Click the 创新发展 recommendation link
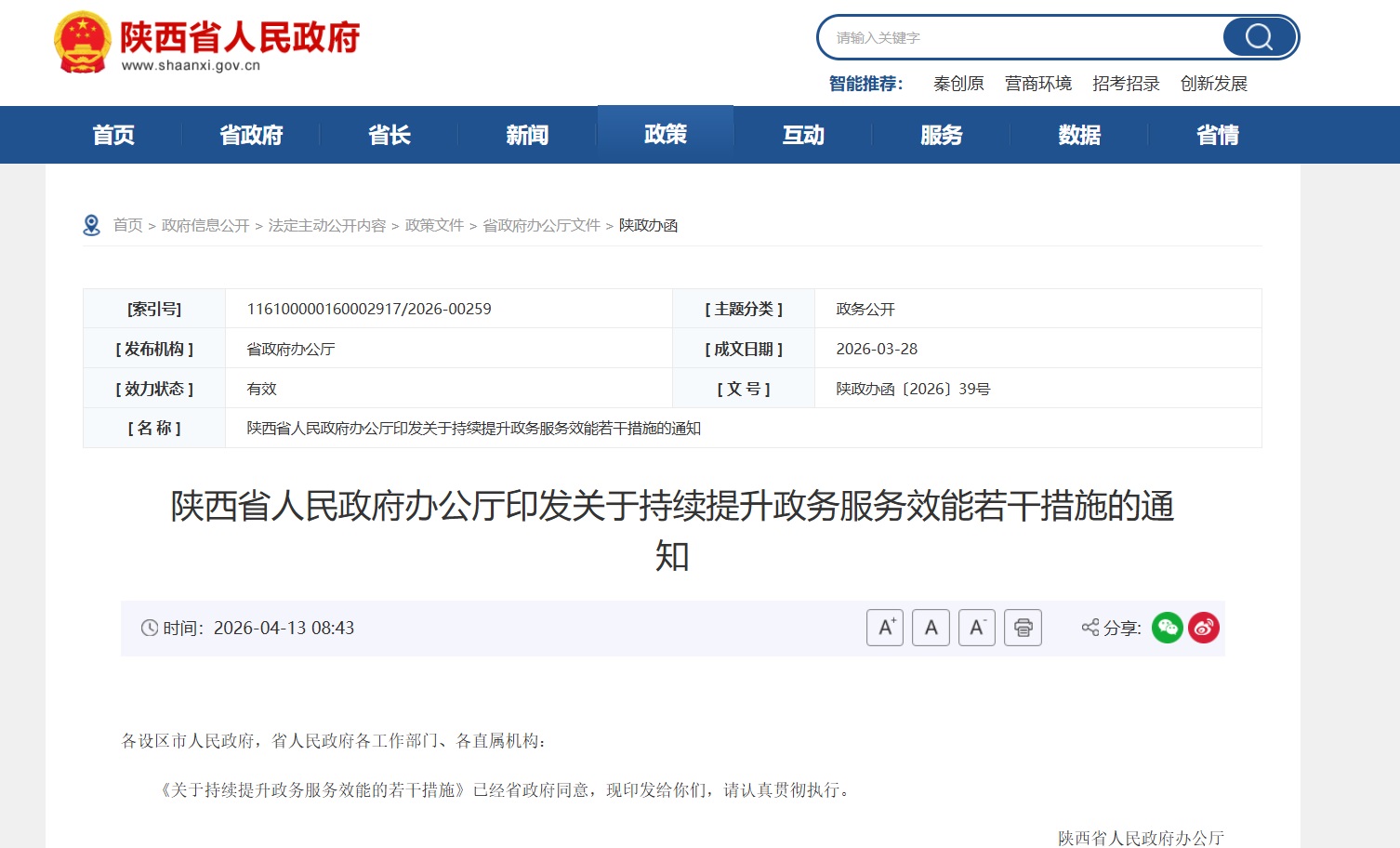The image size is (1400, 848). tap(1214, 83)
